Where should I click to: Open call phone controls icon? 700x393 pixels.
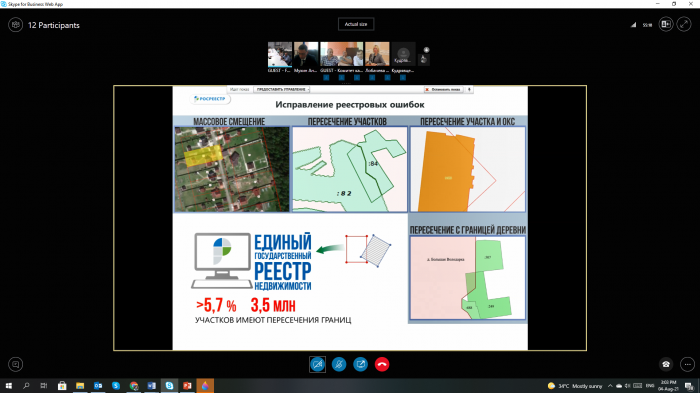[666, 364]
